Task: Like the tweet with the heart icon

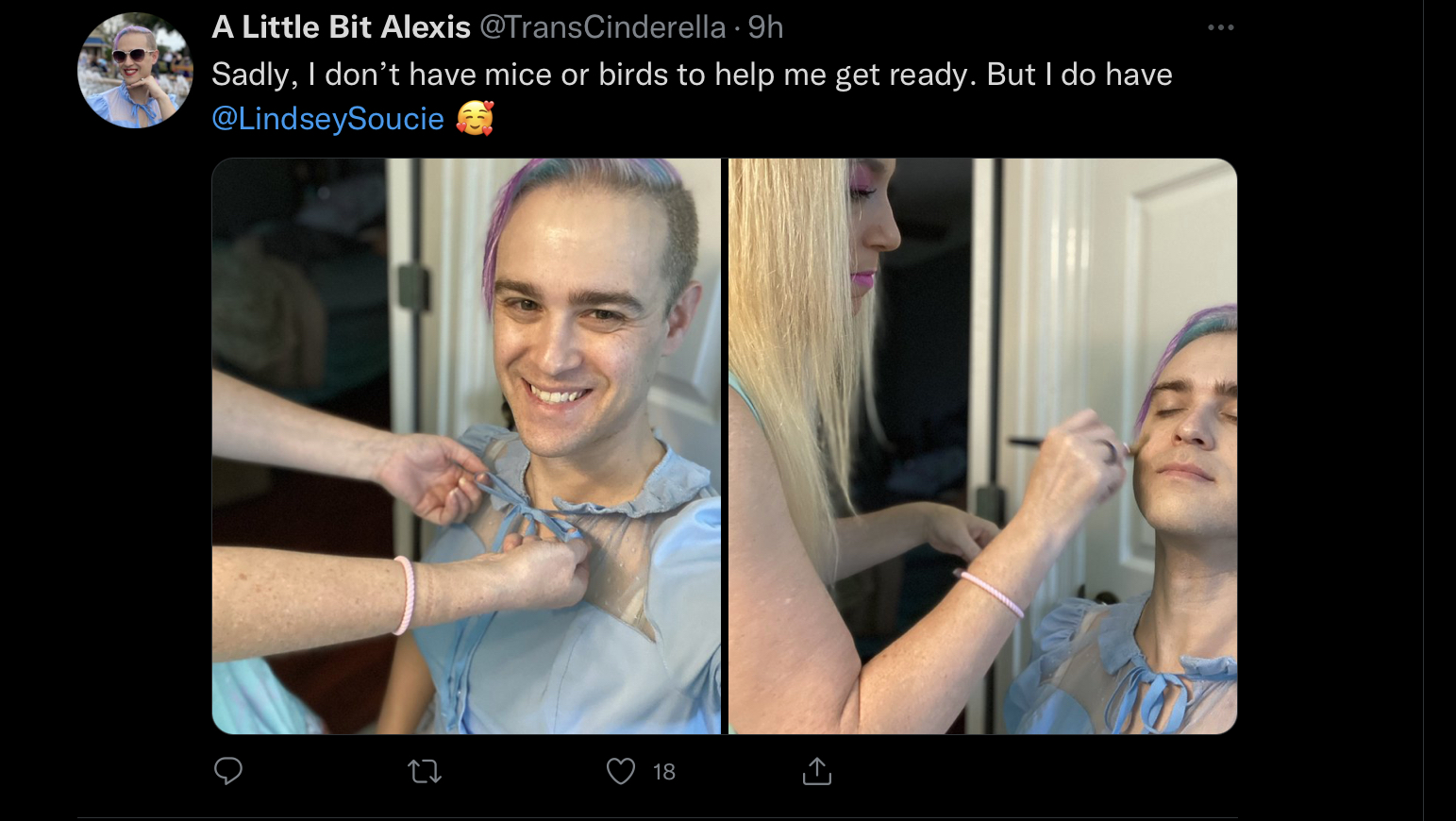Action: click(620, 771)
